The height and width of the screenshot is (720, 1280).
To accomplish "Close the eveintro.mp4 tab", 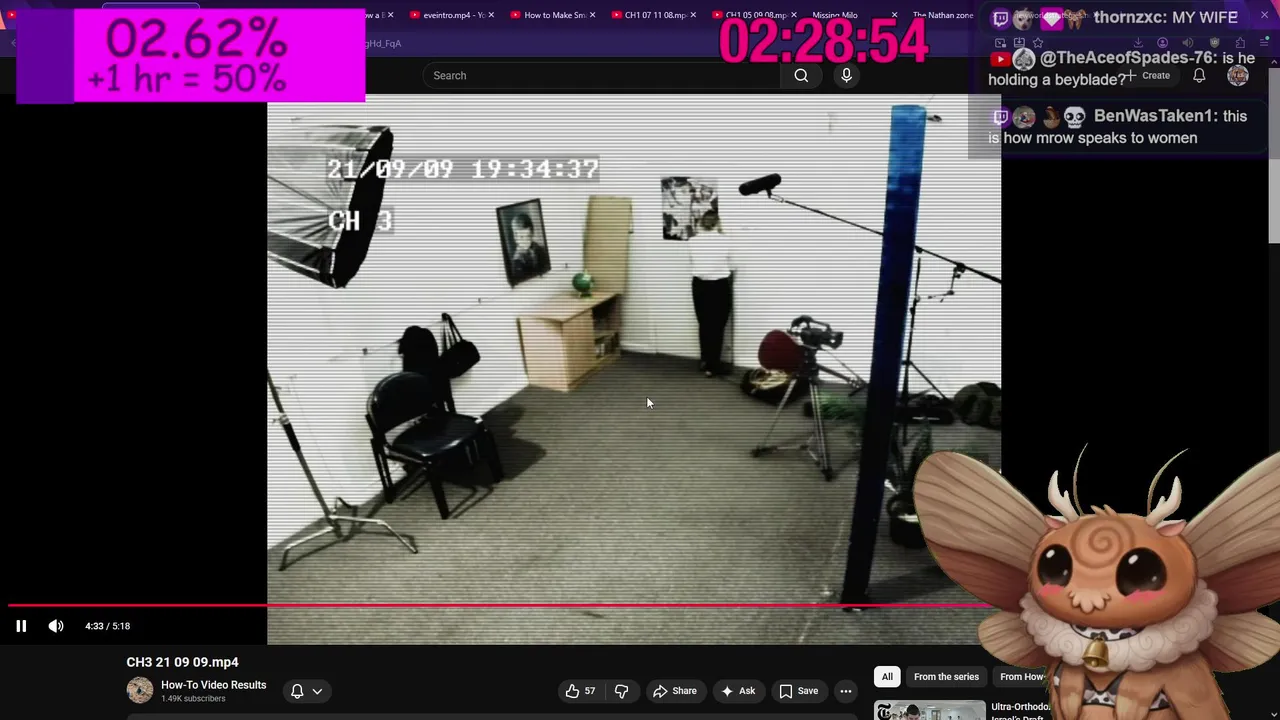I will [x=491, y=15].
